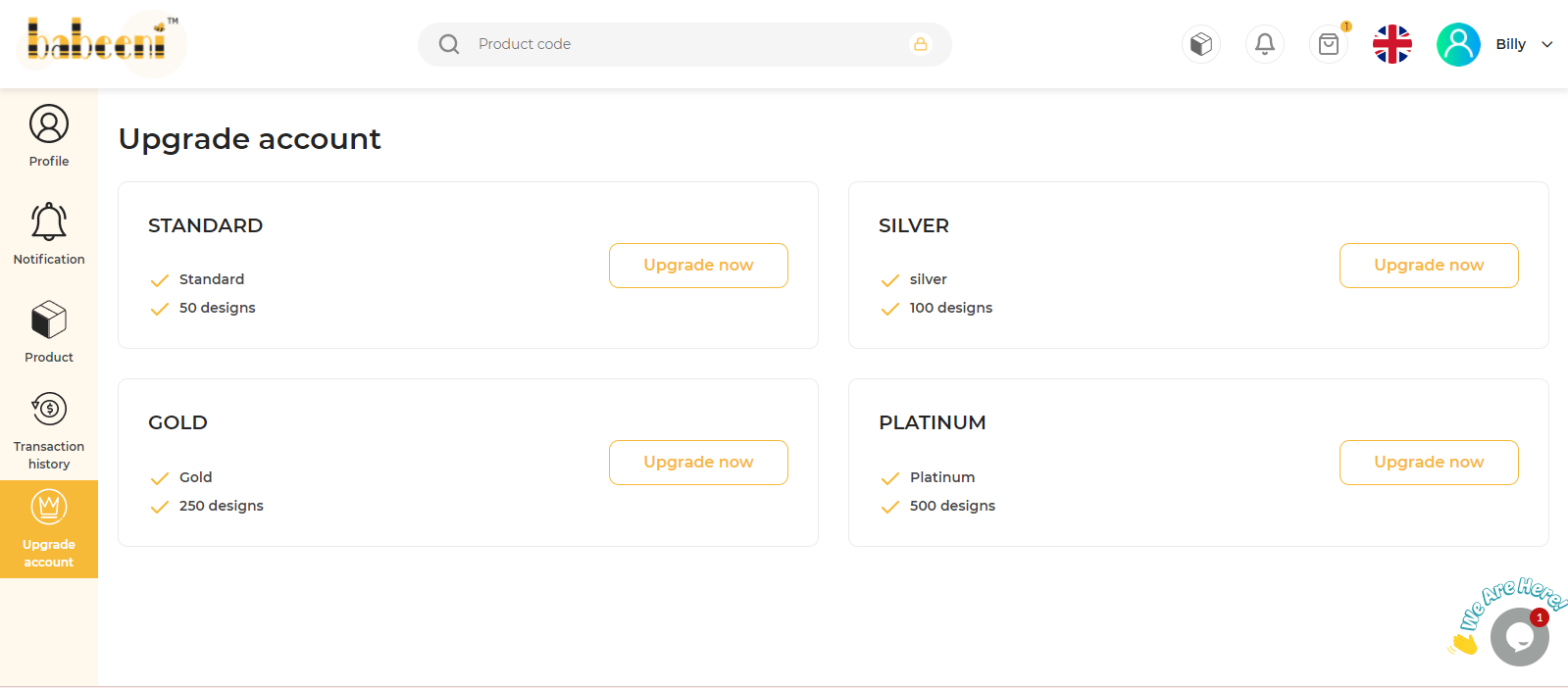Open Transaction history in sidebar

click(49, 431)
